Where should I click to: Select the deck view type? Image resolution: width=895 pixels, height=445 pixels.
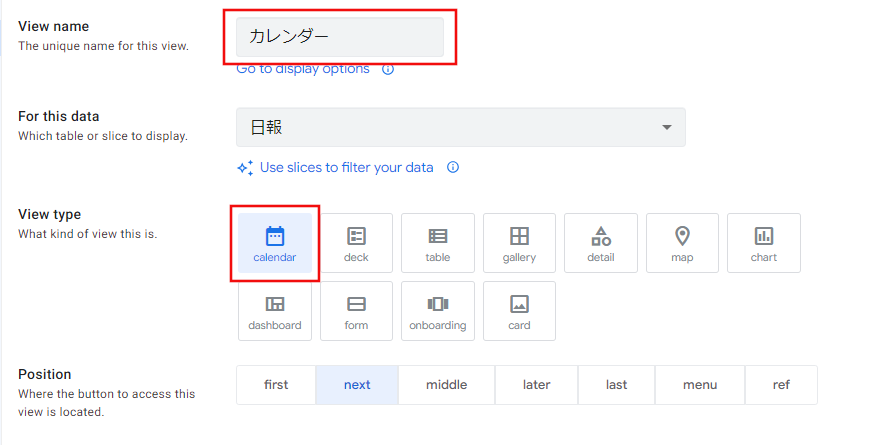pyautogui.click(x=356, y=243)
